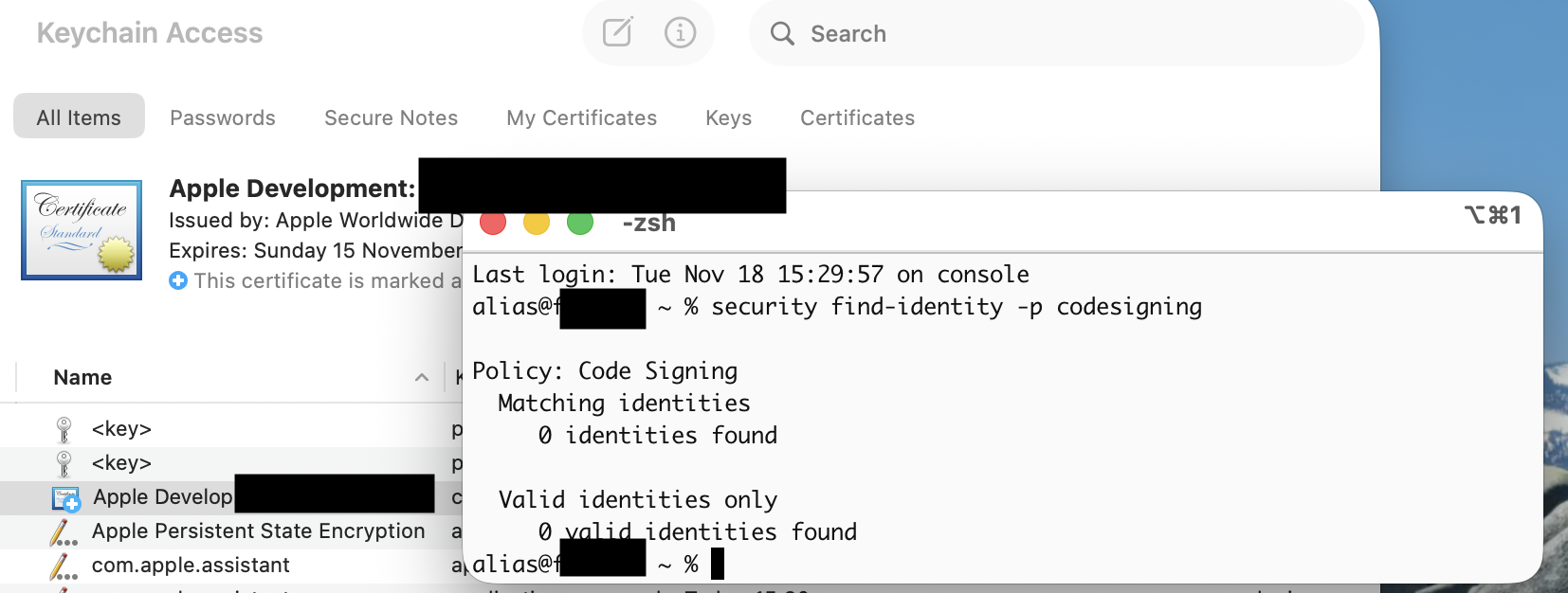Click the large certificate thumbnail image
The image size is (1568, 593).
[x=82, y=230]
